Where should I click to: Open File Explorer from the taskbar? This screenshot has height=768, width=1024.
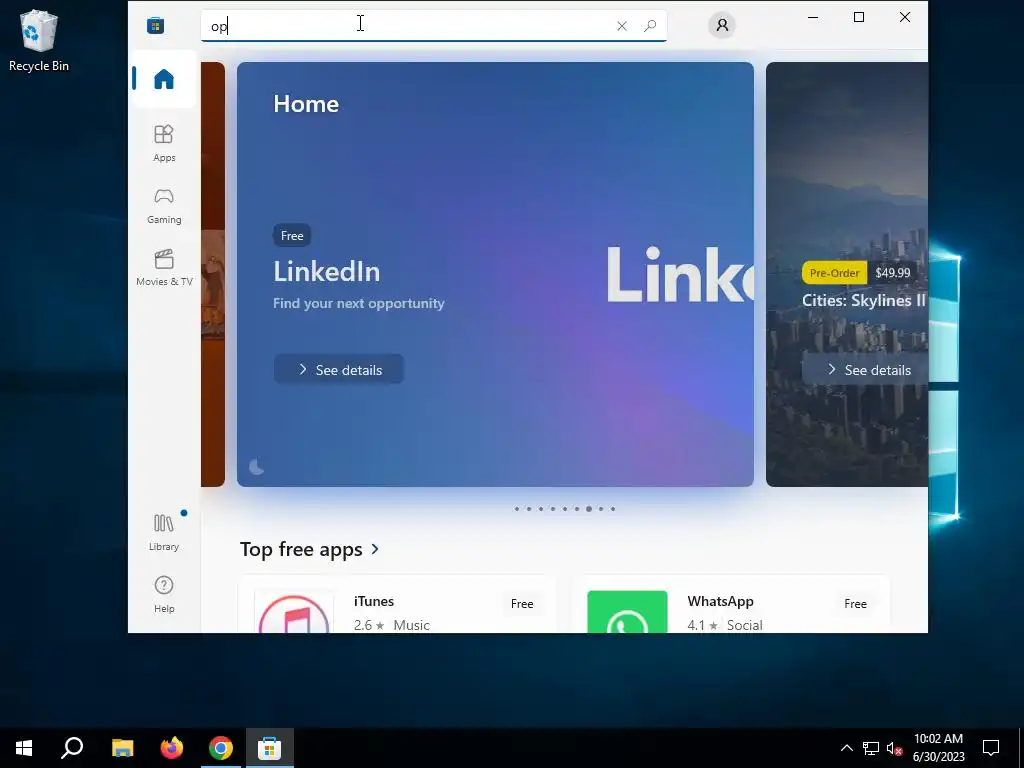coord(122,748)
